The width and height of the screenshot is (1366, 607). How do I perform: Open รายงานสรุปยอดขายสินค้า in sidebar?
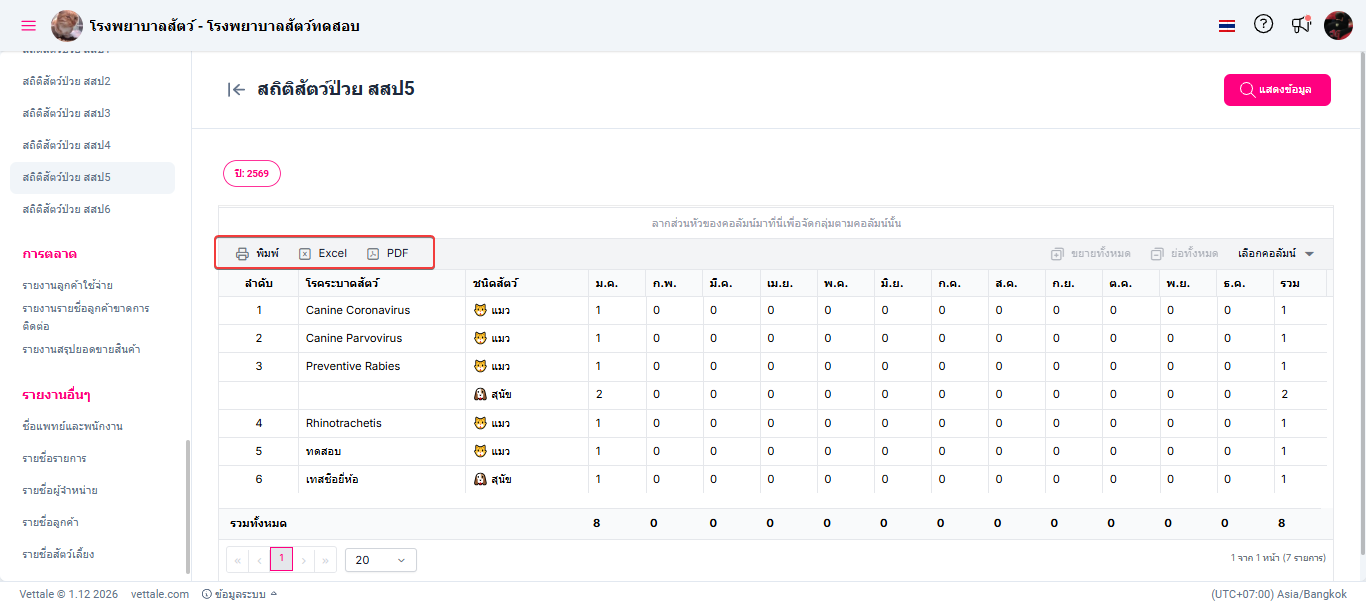click(x=81, y=349)
